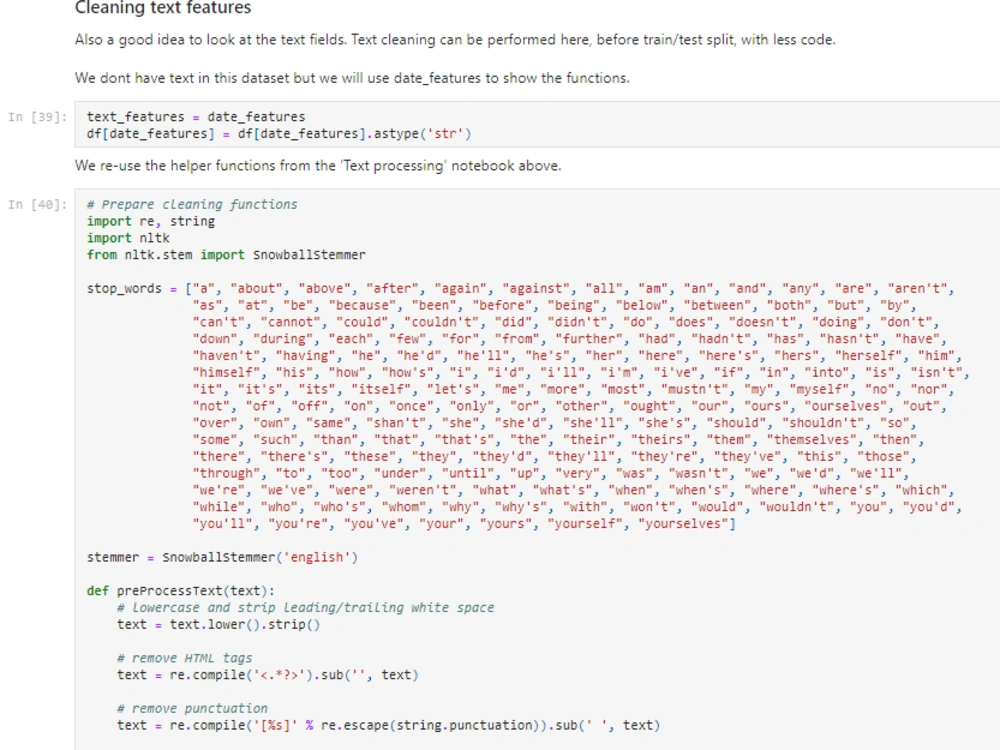Click the "# remove HTML tags" comment
Screen dimensions: 1000x750
(184, 658)
